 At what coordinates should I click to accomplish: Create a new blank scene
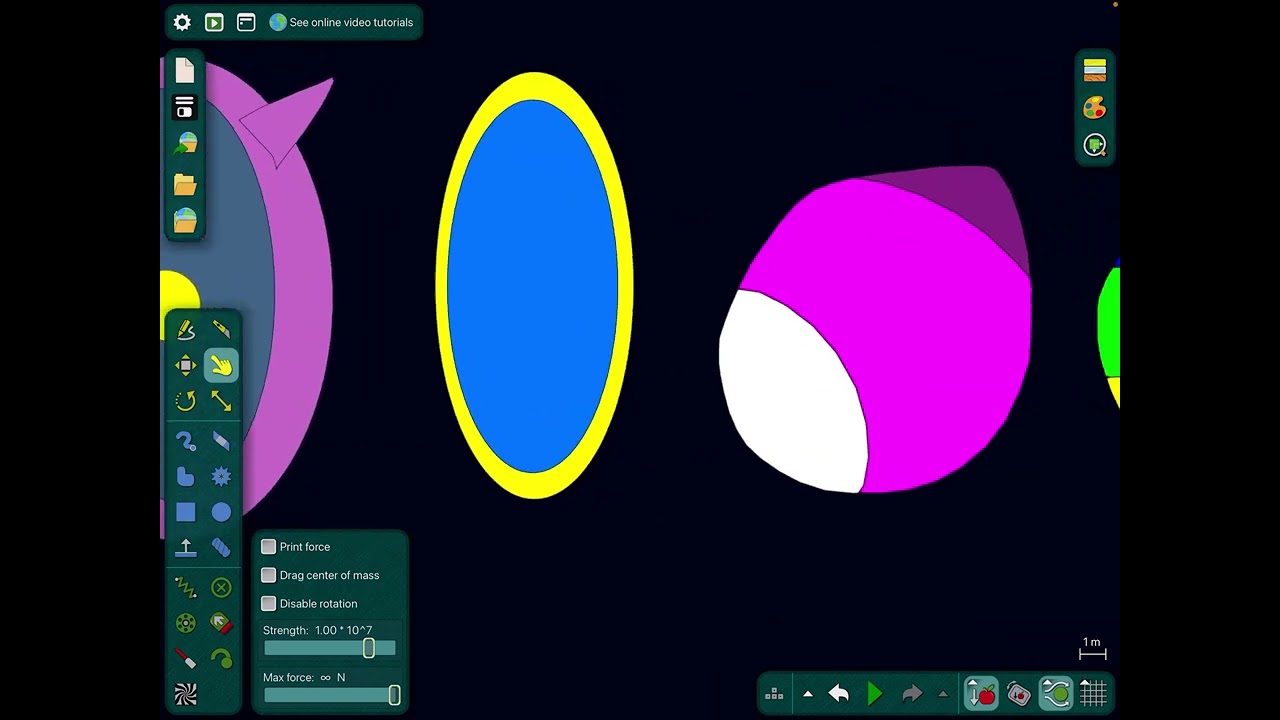(185, 70)
